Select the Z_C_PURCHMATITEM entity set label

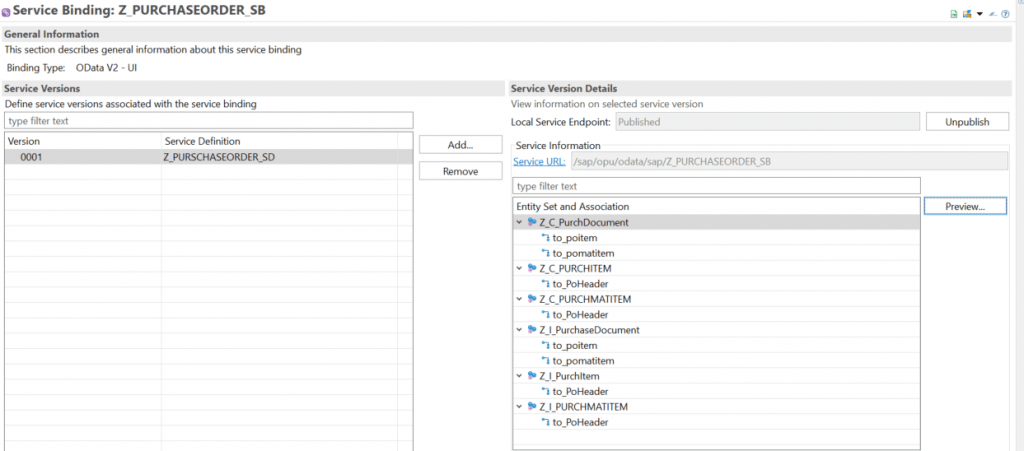click(585, 299)
